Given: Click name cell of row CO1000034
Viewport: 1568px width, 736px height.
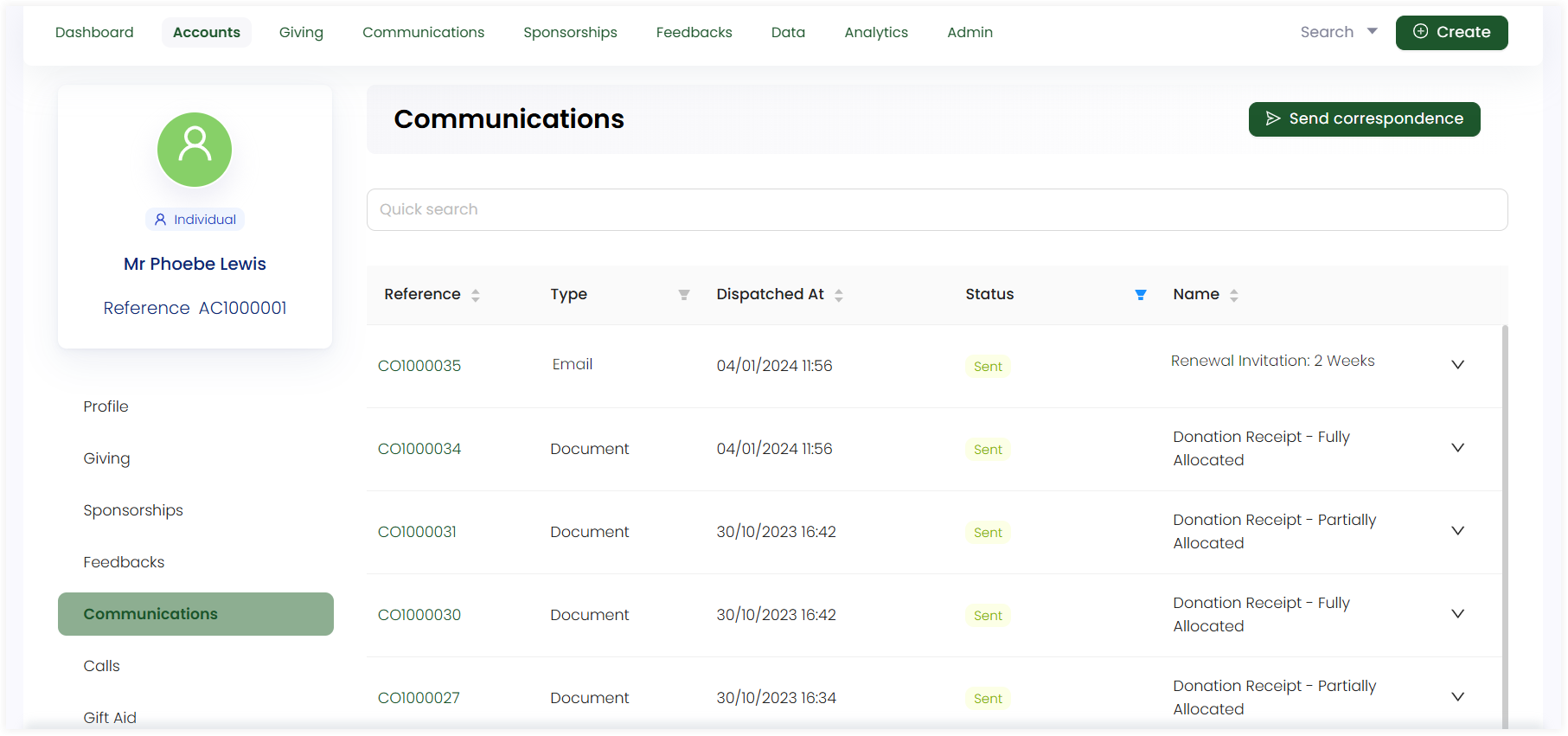Looking at the screenshot, I should [1261, 448].
